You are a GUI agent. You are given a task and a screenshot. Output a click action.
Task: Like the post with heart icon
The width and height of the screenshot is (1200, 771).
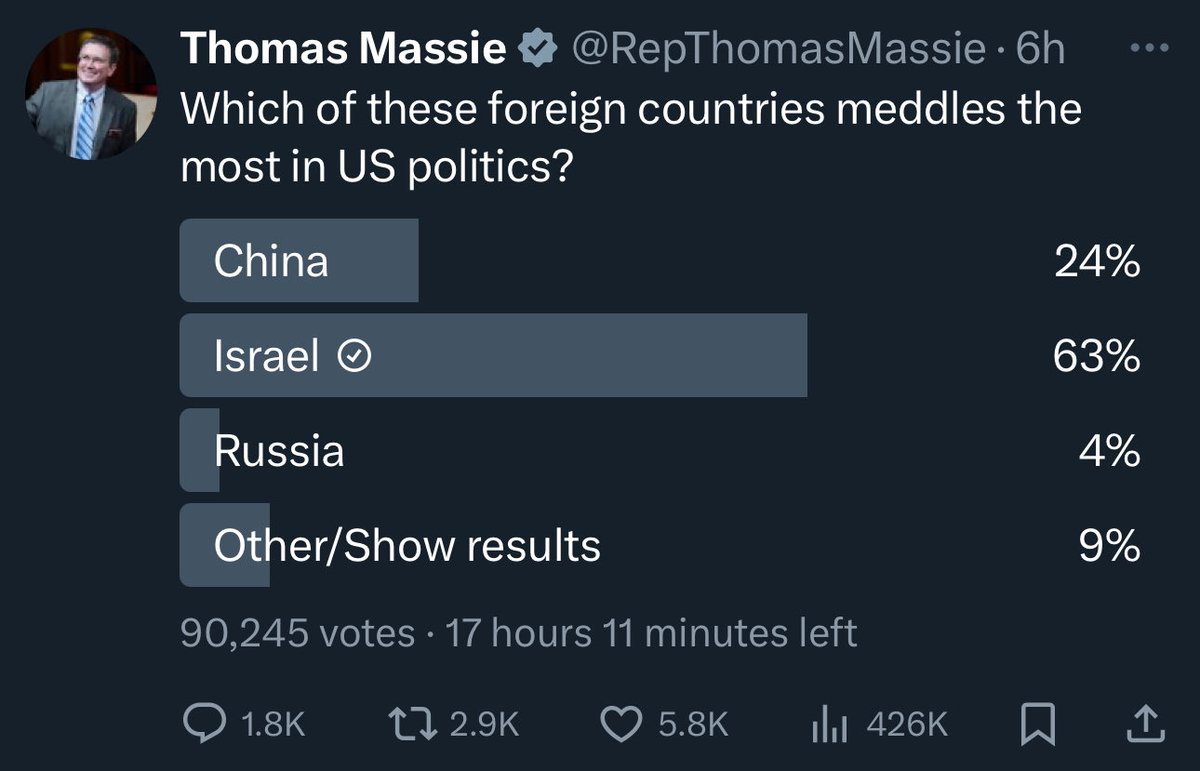pyautogui.click(x=623, y=724)
